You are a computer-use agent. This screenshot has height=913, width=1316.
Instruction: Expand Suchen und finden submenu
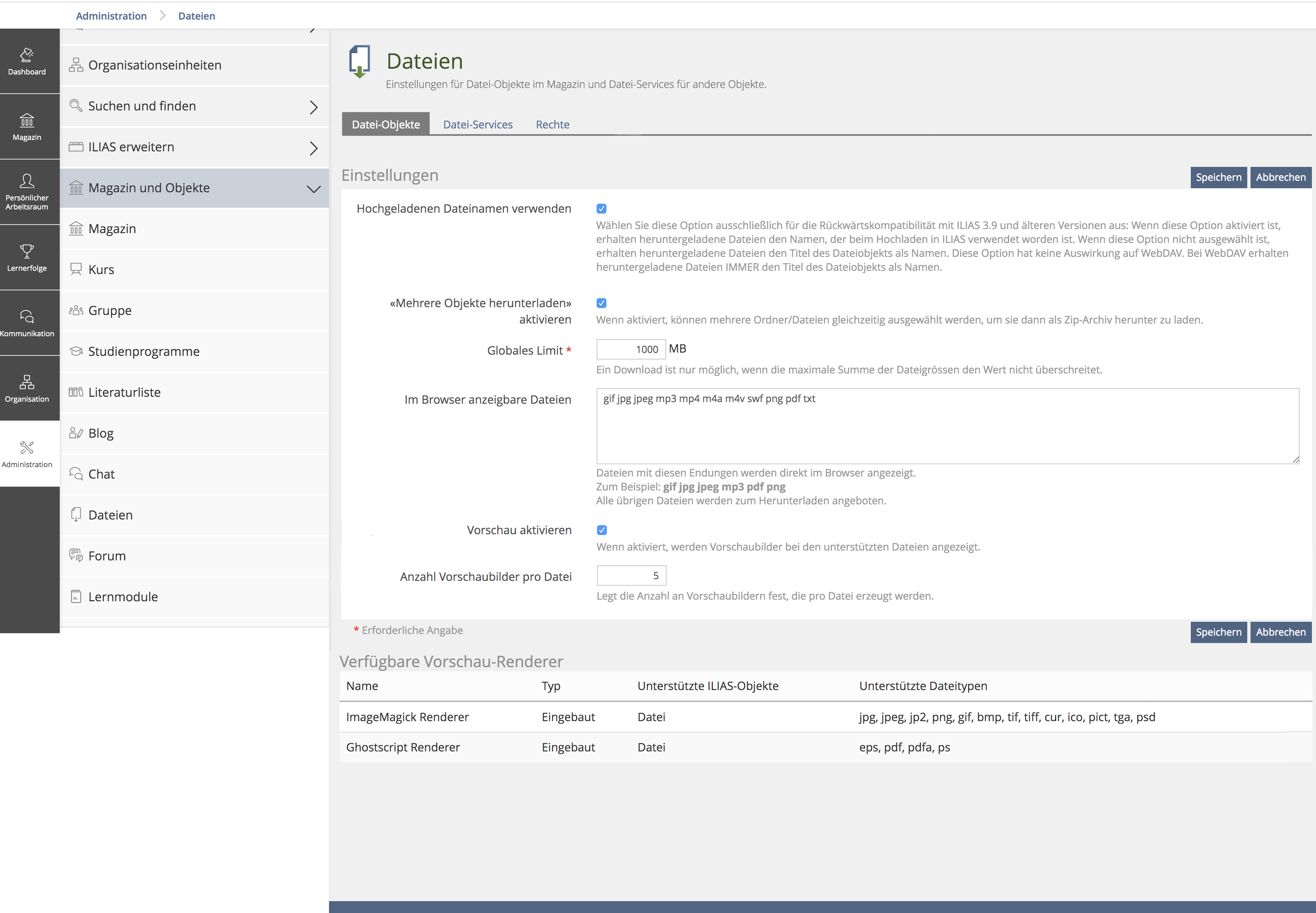[x=313, y=107]
